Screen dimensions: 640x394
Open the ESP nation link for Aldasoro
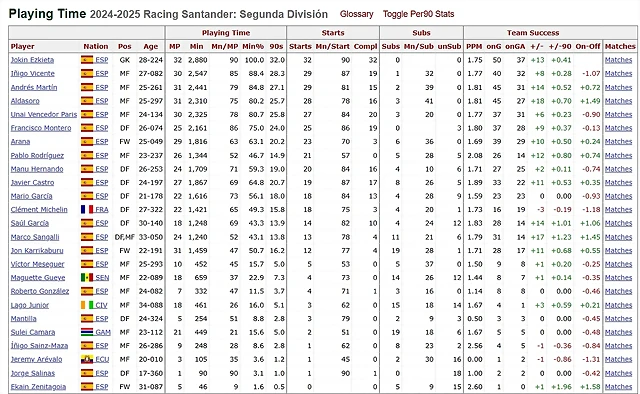(102, 101)
